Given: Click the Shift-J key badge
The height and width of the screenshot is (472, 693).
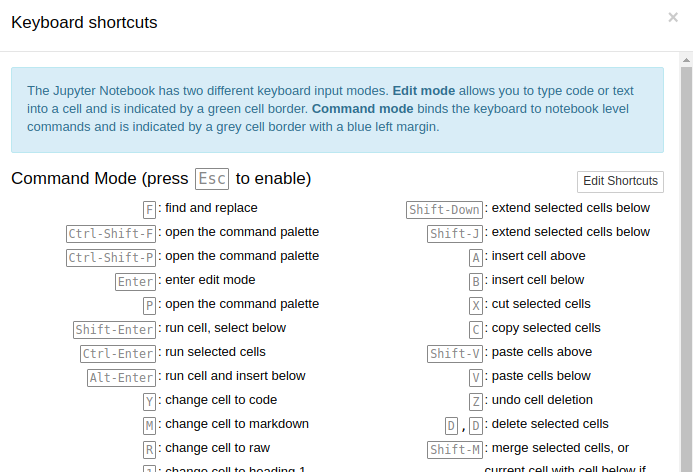Looking at the screenshot, I should click(x=455, y=233).
